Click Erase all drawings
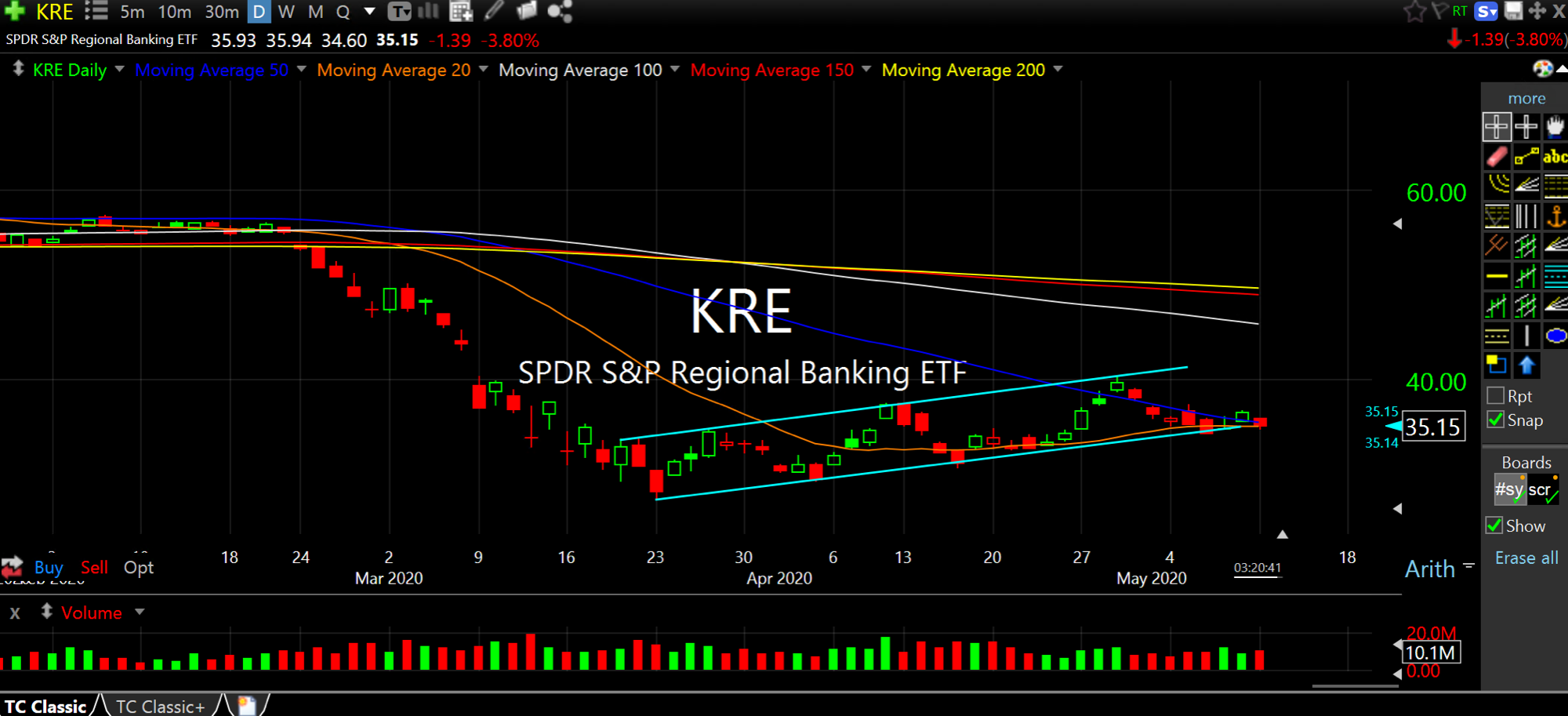Viewport: 1568px width, 716px height. pos(1526,558)
